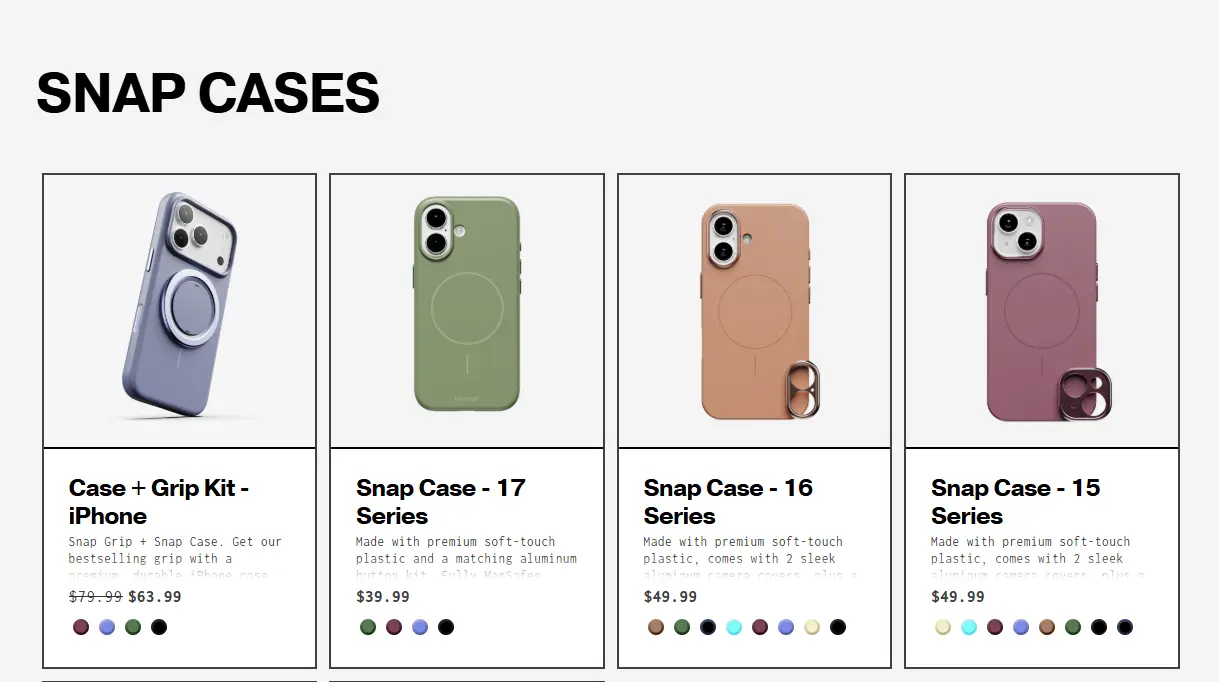This screenshot has width=1219, height=682.
Task: Select the green swatch for Snap Case 17 Series
Action: point(368,627)
